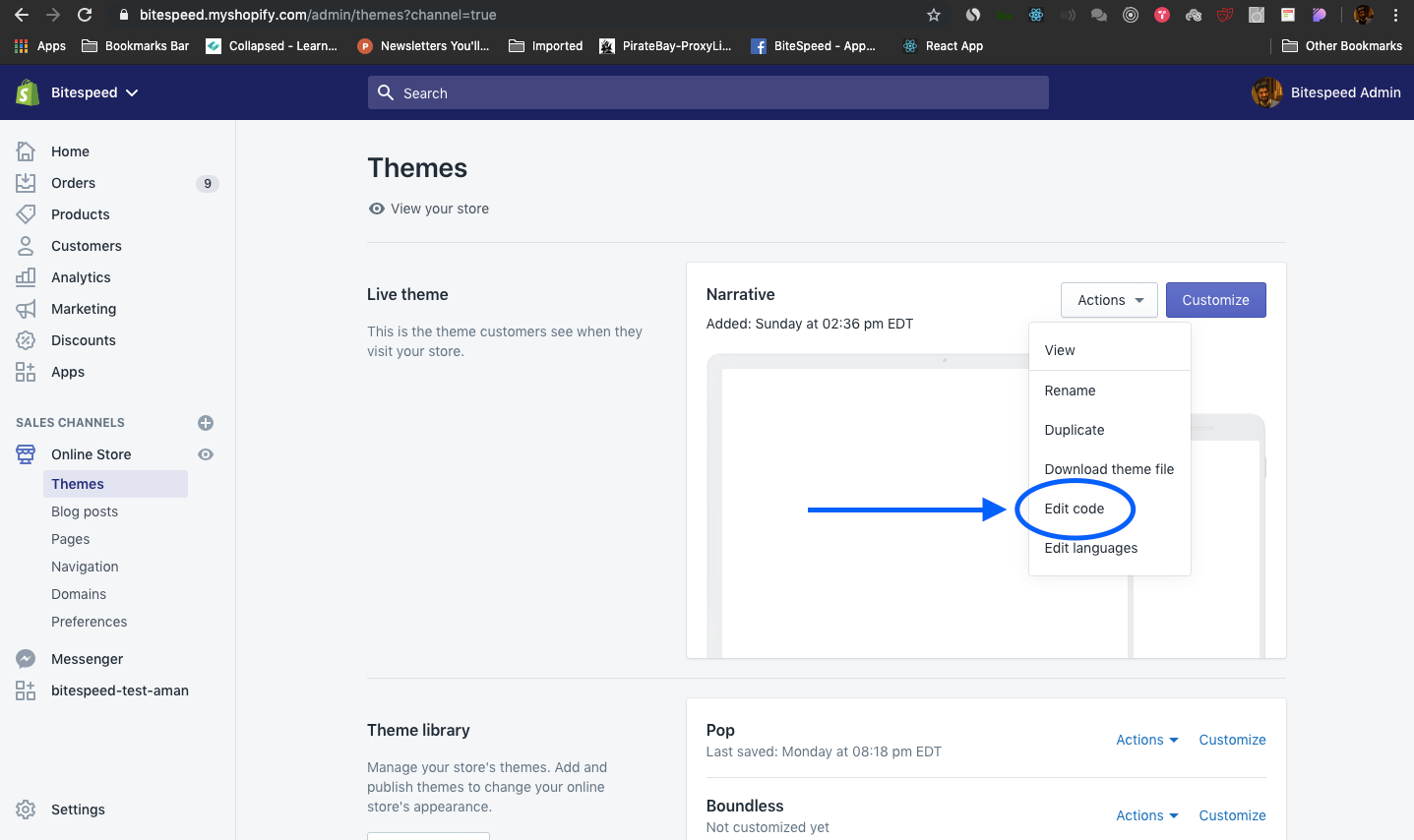Click the Messenger chat icon
Viewport: 1414px width, 840px height.
(x=26, y=659)
